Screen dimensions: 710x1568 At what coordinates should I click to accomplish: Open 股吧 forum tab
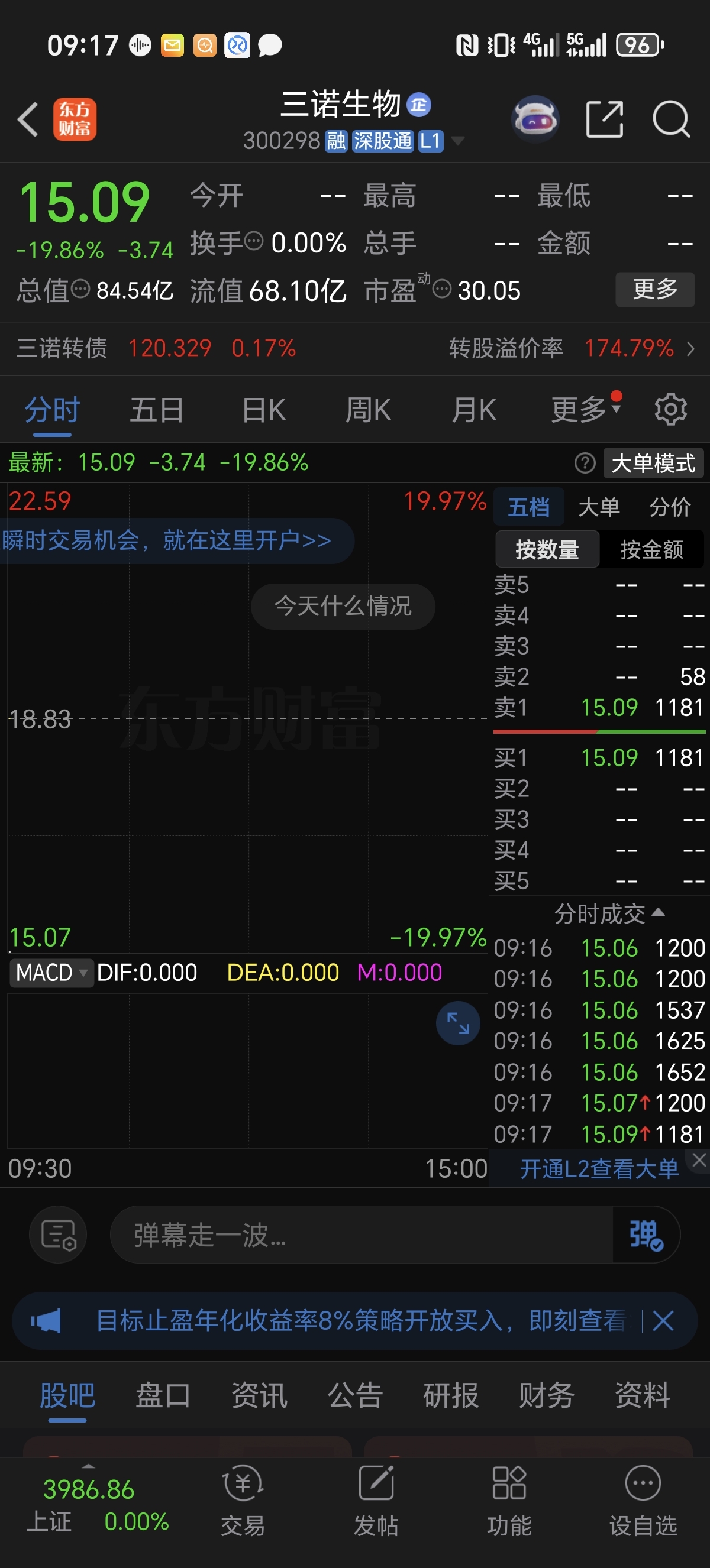click(67, 1395)
